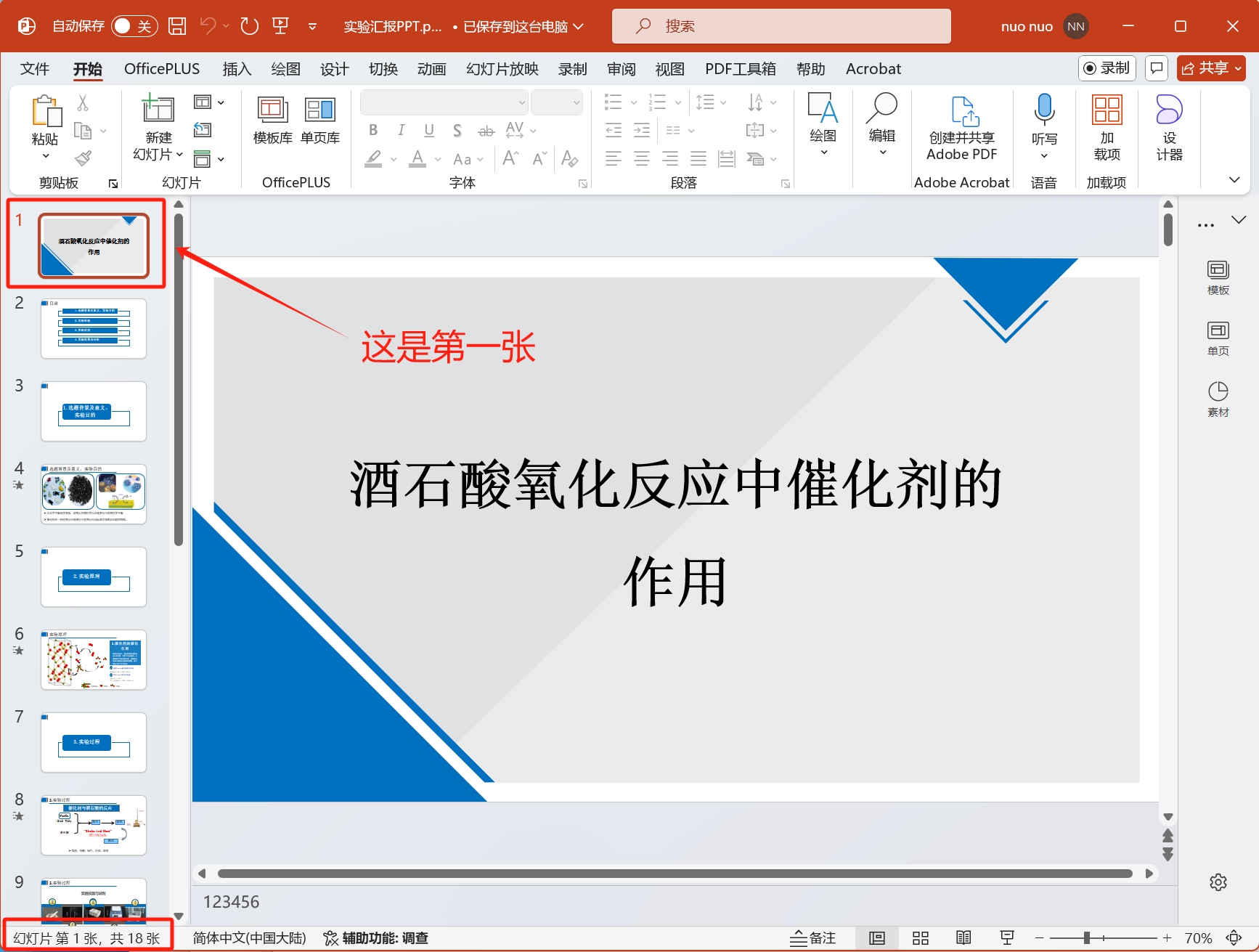
Task: Switch to slide sorter view in status bar
Action: click(x=920, y=937)
